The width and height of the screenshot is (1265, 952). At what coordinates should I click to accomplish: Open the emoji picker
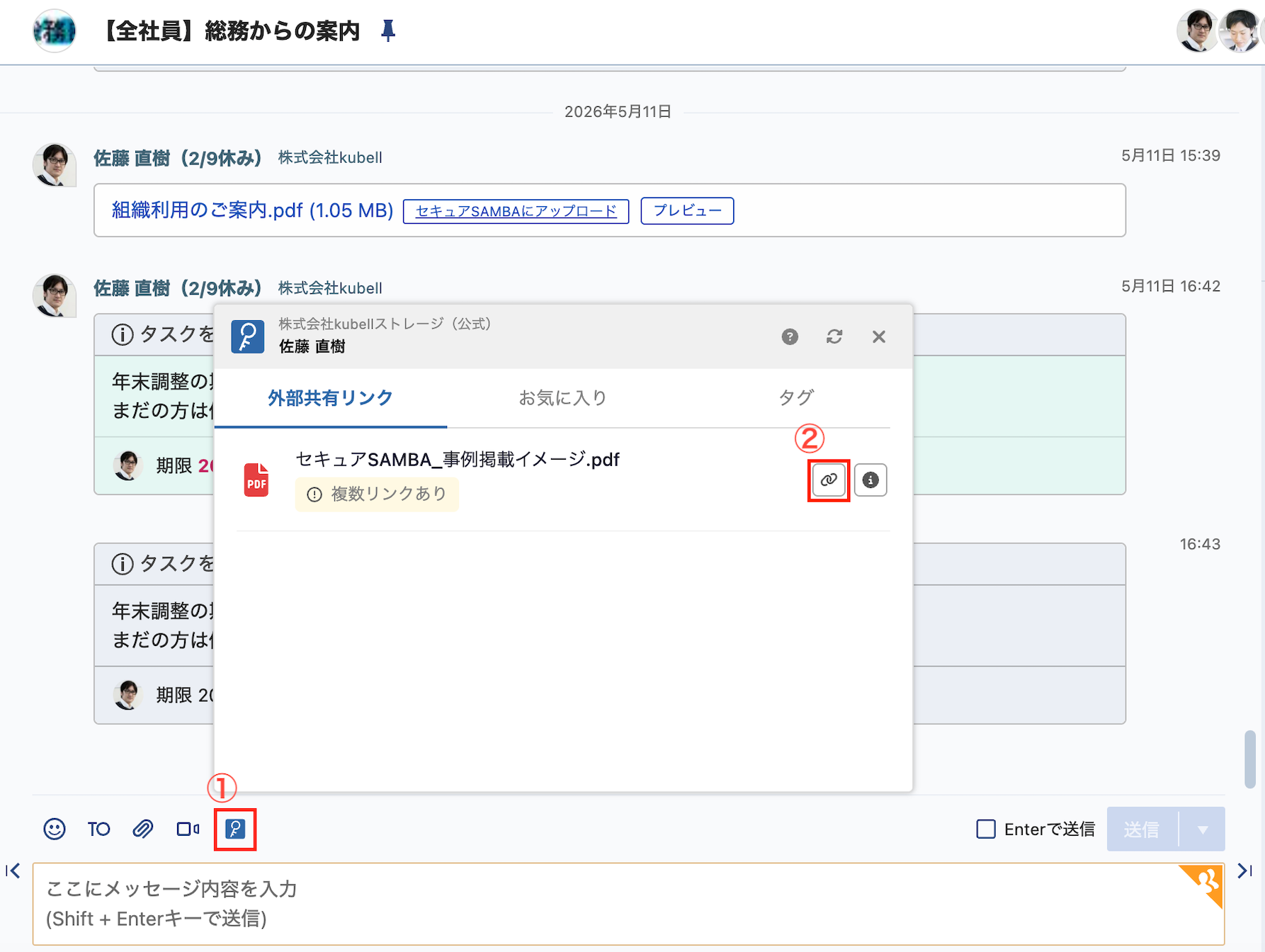(55, 829)
